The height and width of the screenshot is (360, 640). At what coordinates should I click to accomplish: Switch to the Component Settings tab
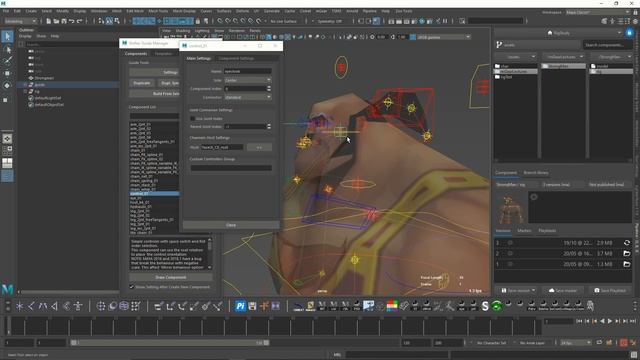click(x=236, y=58)
